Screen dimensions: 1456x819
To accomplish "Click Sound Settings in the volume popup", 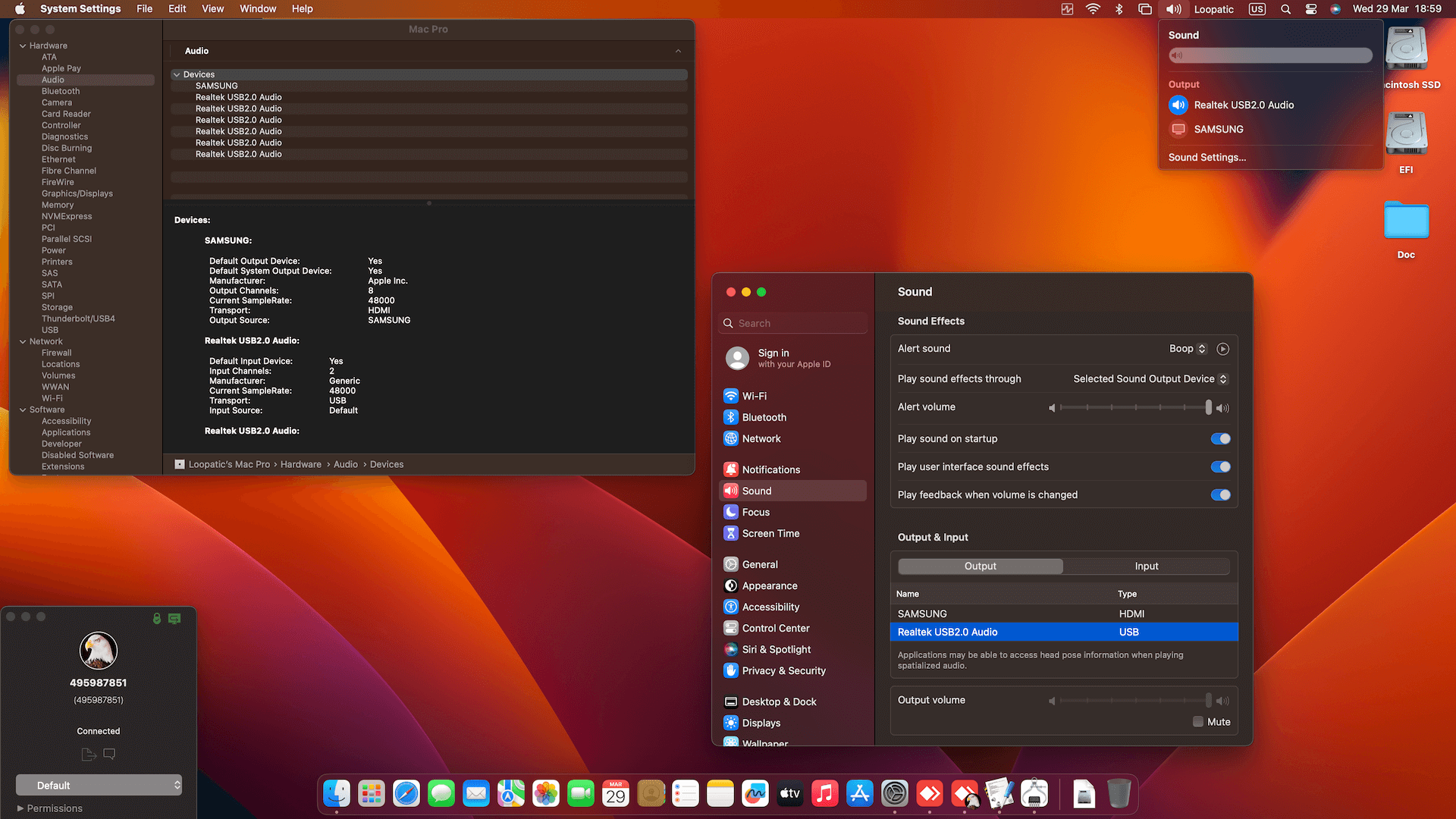I will (x=1207, y=157).
